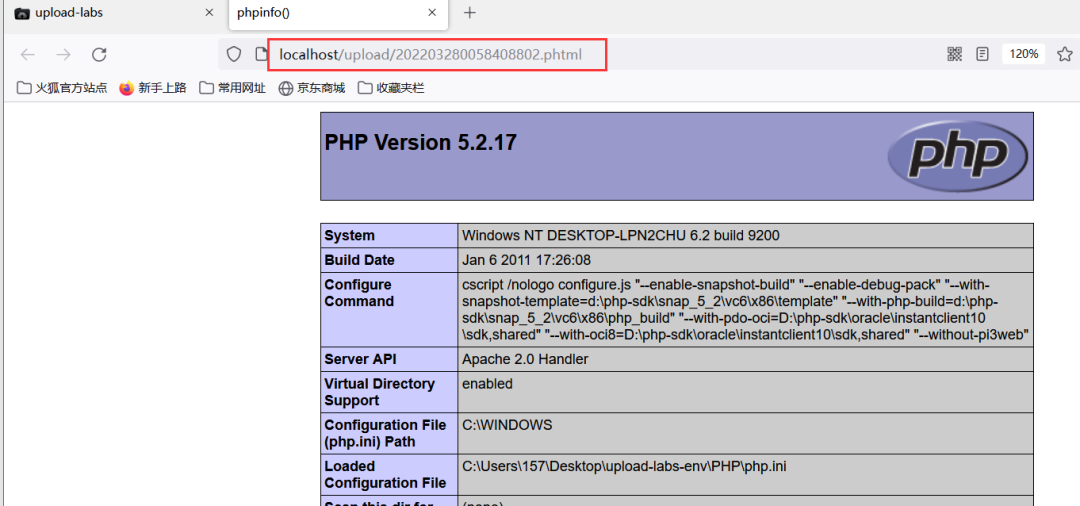Open the tracking protection shield icon
Screen dimensions: 1080x506
(234, 54)
